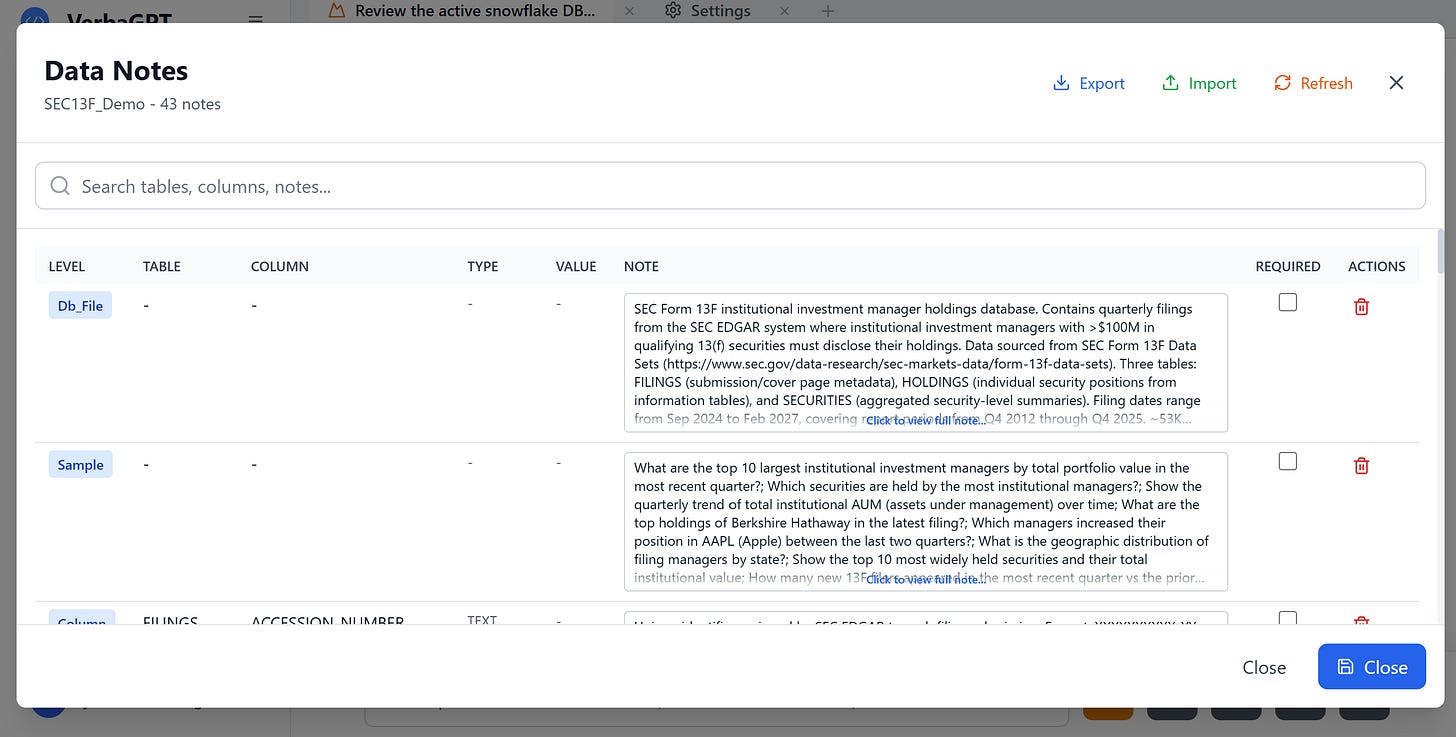Viewport: 1456px width, 737px height.
Task: Click the TABLE column header
Action: [x=162, y=266]
